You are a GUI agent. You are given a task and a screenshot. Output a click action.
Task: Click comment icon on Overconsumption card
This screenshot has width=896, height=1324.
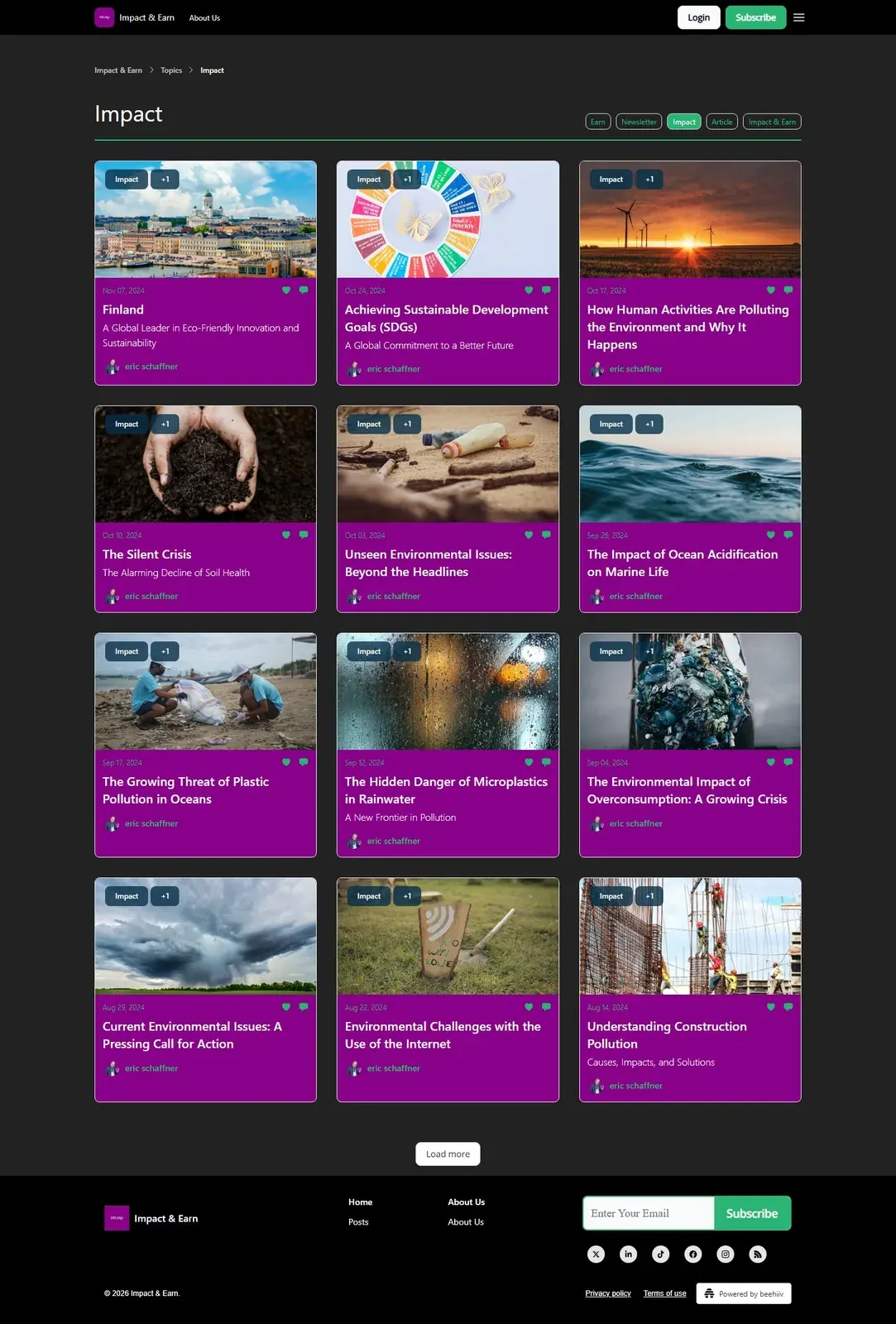coord(788,762)
